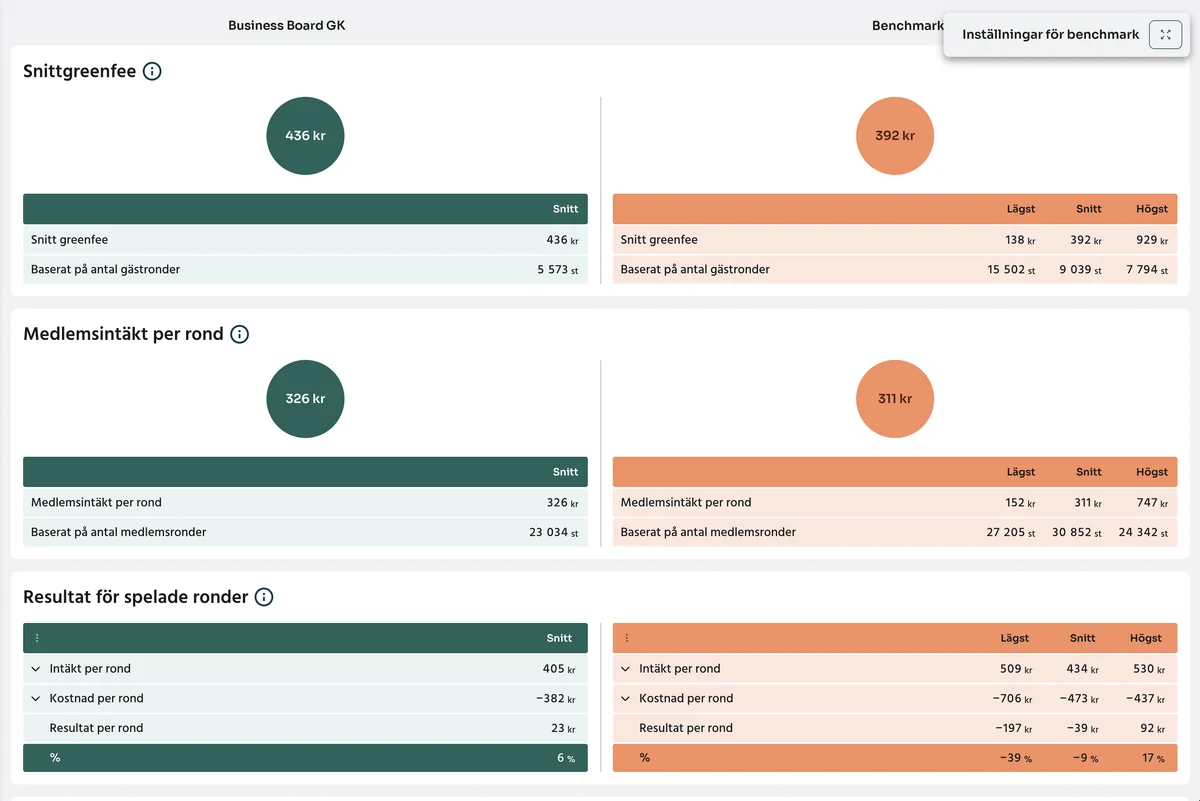Select the 23 034 st medlemsronder value

point(554,533)
